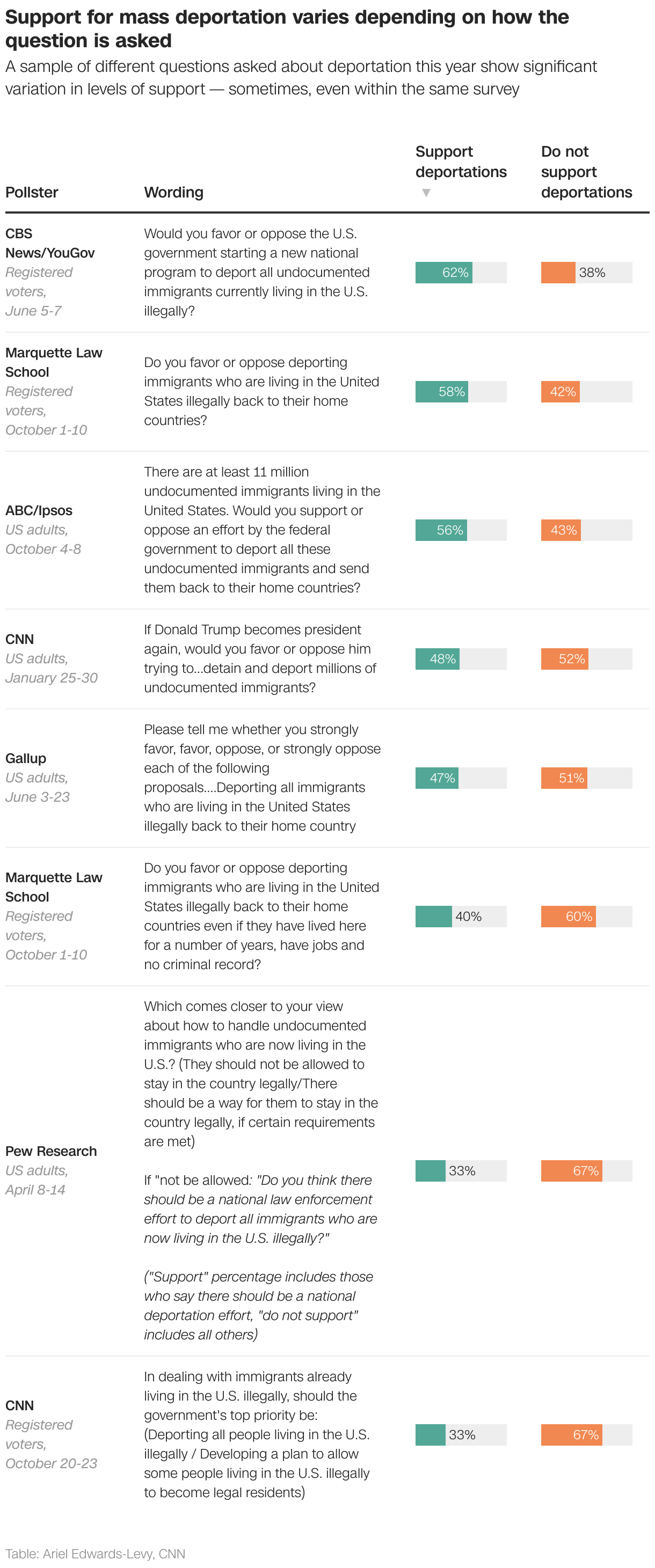Click the green 48% CNN bar
This screenshot has height=1568, width=655.
coord(437,659)
